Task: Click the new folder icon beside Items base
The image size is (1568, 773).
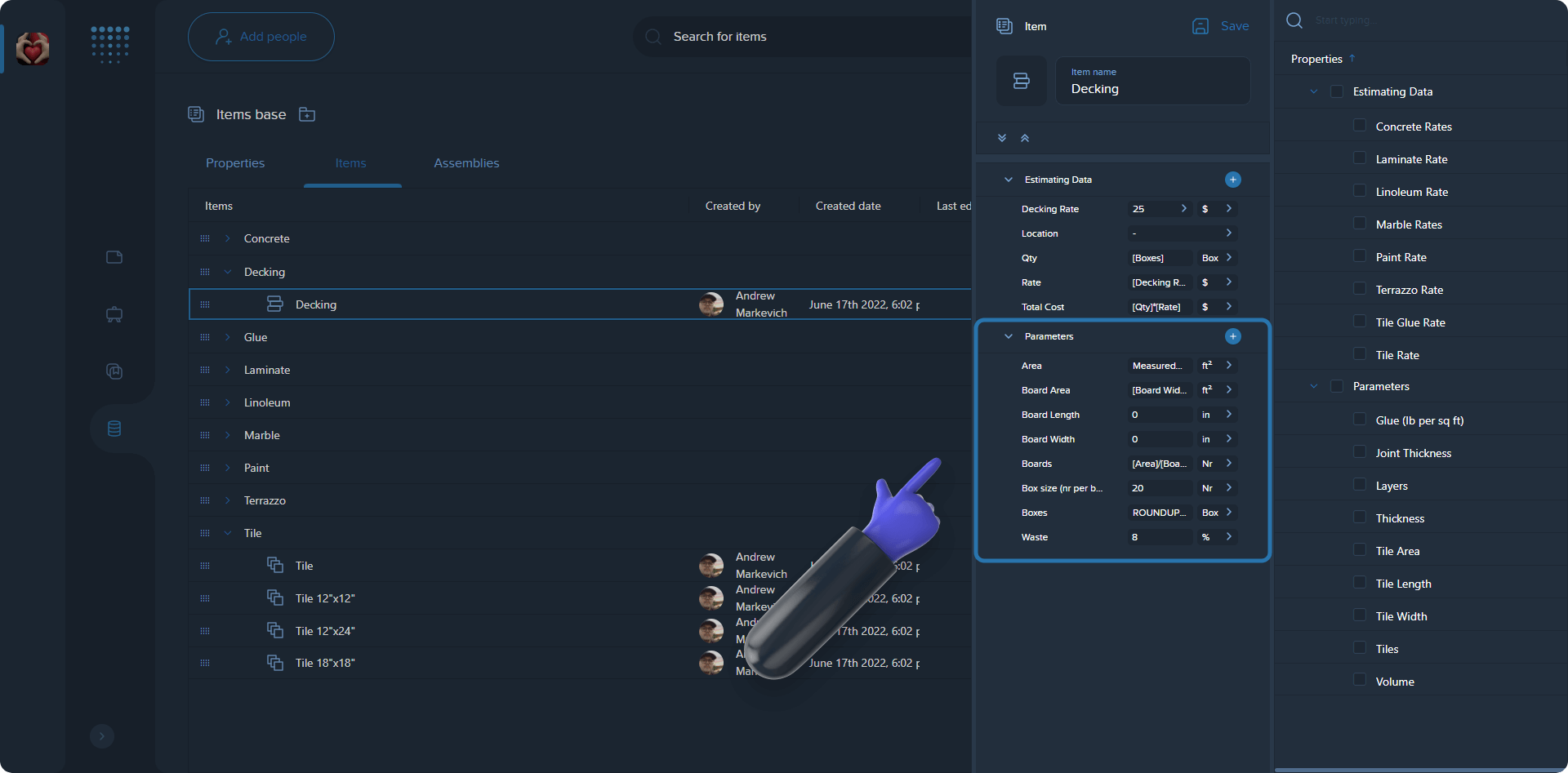Action: point(307,114)
